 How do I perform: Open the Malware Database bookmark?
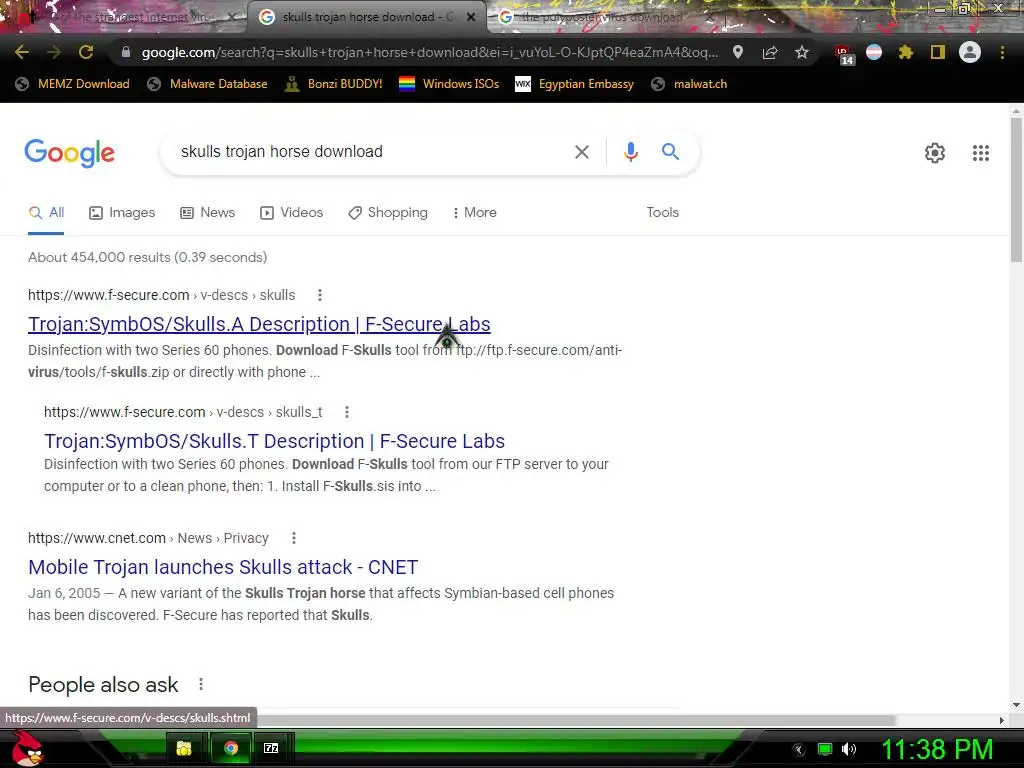[208, 84]
